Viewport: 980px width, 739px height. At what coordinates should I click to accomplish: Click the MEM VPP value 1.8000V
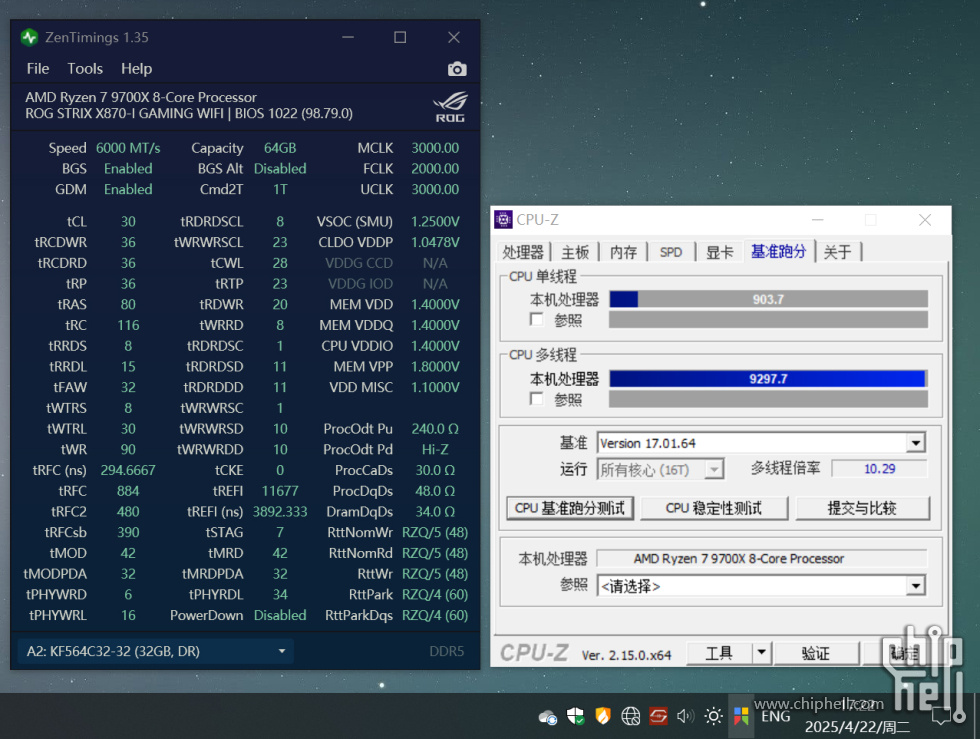point(435,367)
